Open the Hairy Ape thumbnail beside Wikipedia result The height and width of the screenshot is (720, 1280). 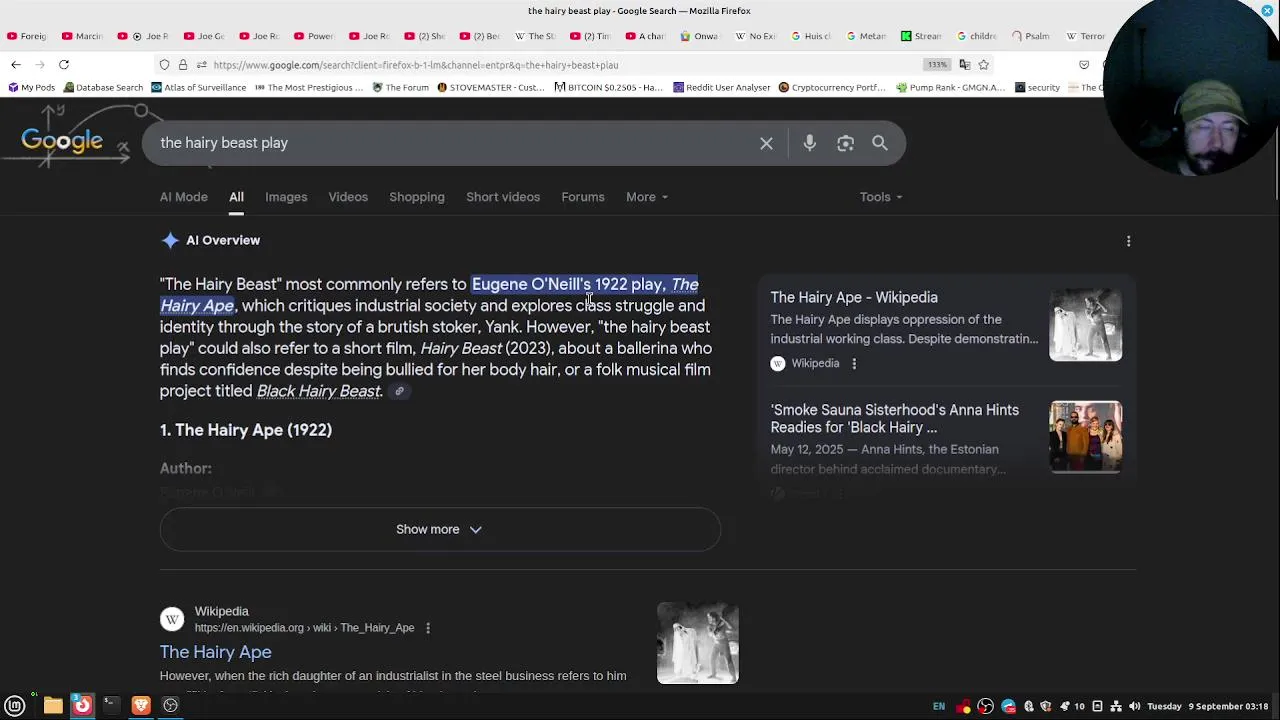pyautogui.click(x=698, y=643)
